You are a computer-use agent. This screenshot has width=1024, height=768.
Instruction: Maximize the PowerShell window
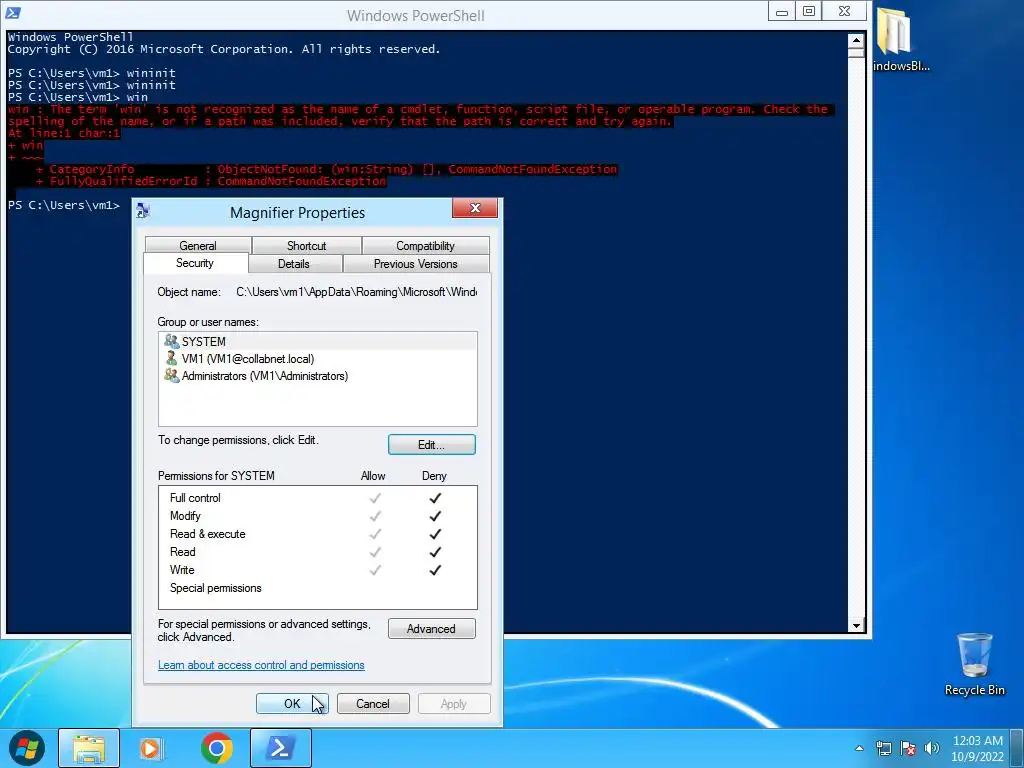[x=808, y=11]
